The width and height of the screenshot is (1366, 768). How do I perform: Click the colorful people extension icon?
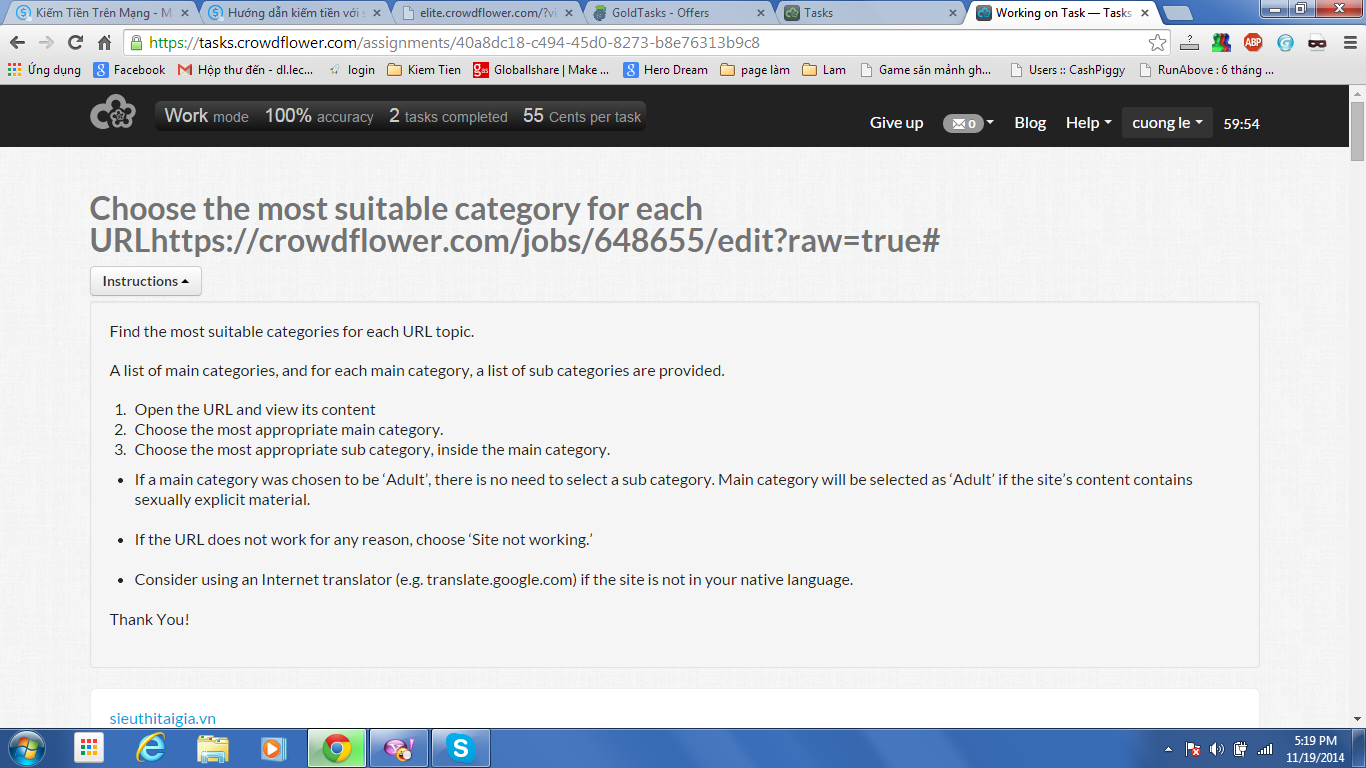coord(1221,43)
